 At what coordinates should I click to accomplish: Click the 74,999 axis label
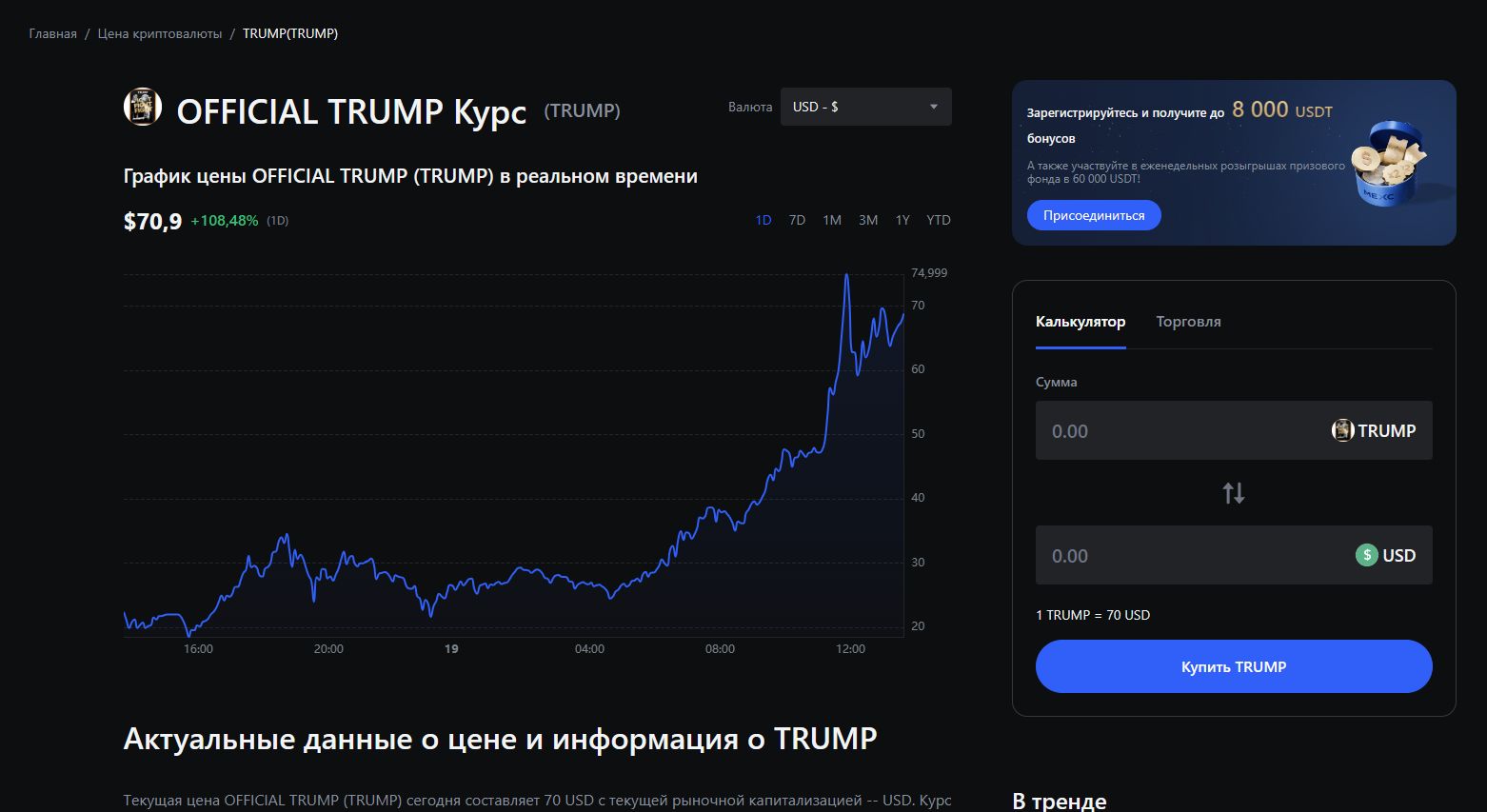tap(929, 273)
